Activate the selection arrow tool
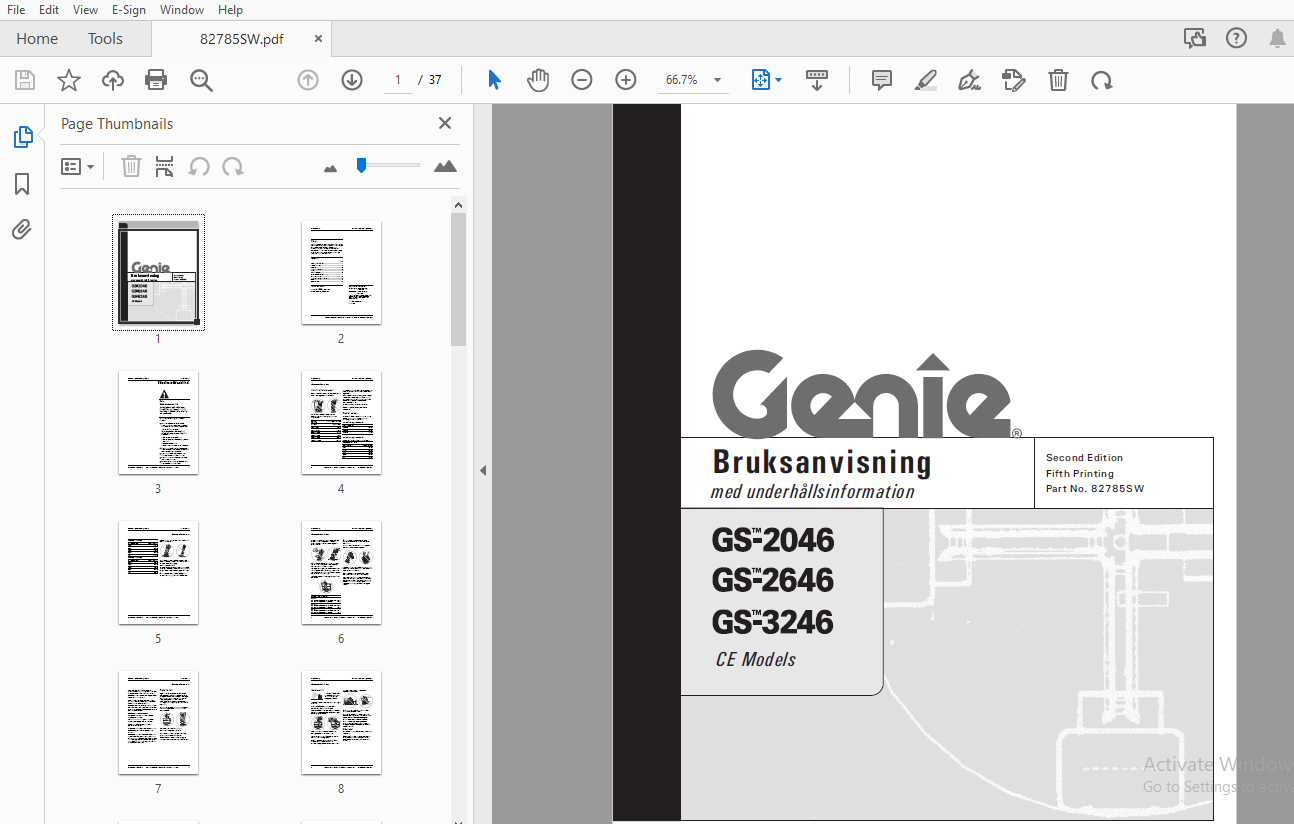The width and height of the screenshot is (1294, 824). (x=494, y=80)
